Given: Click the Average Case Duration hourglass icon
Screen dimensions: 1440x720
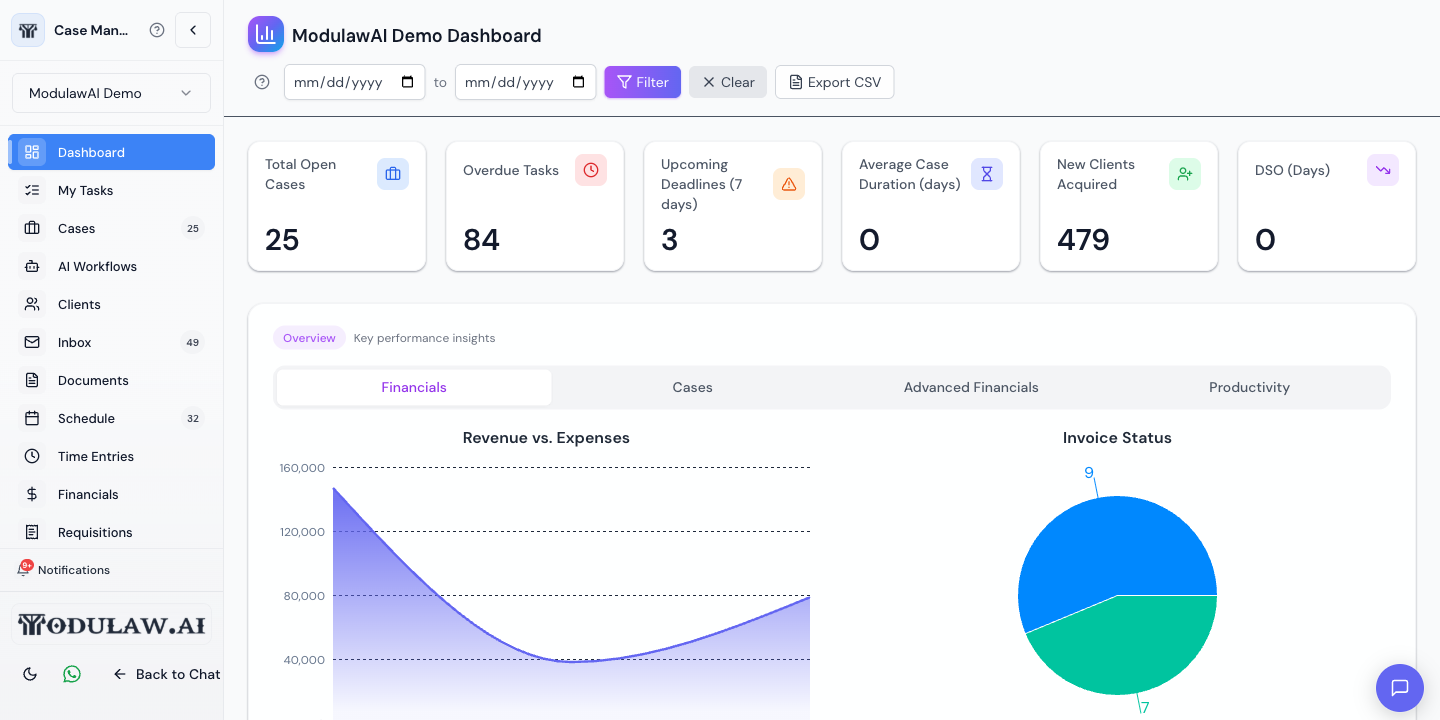Looking at the screenshot, I should (987, 174).
